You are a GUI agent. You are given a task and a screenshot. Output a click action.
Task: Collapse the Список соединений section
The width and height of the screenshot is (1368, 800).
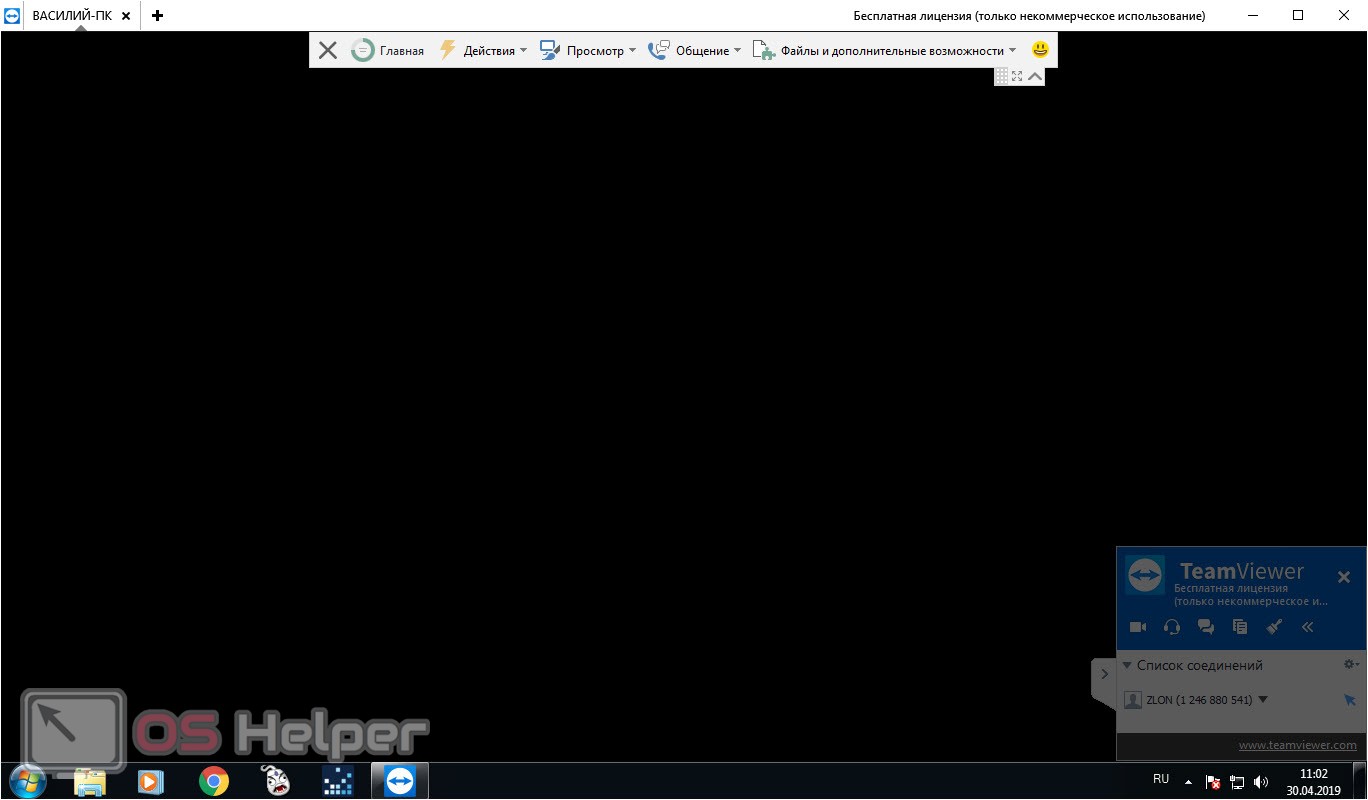[x=1127, y=665]
